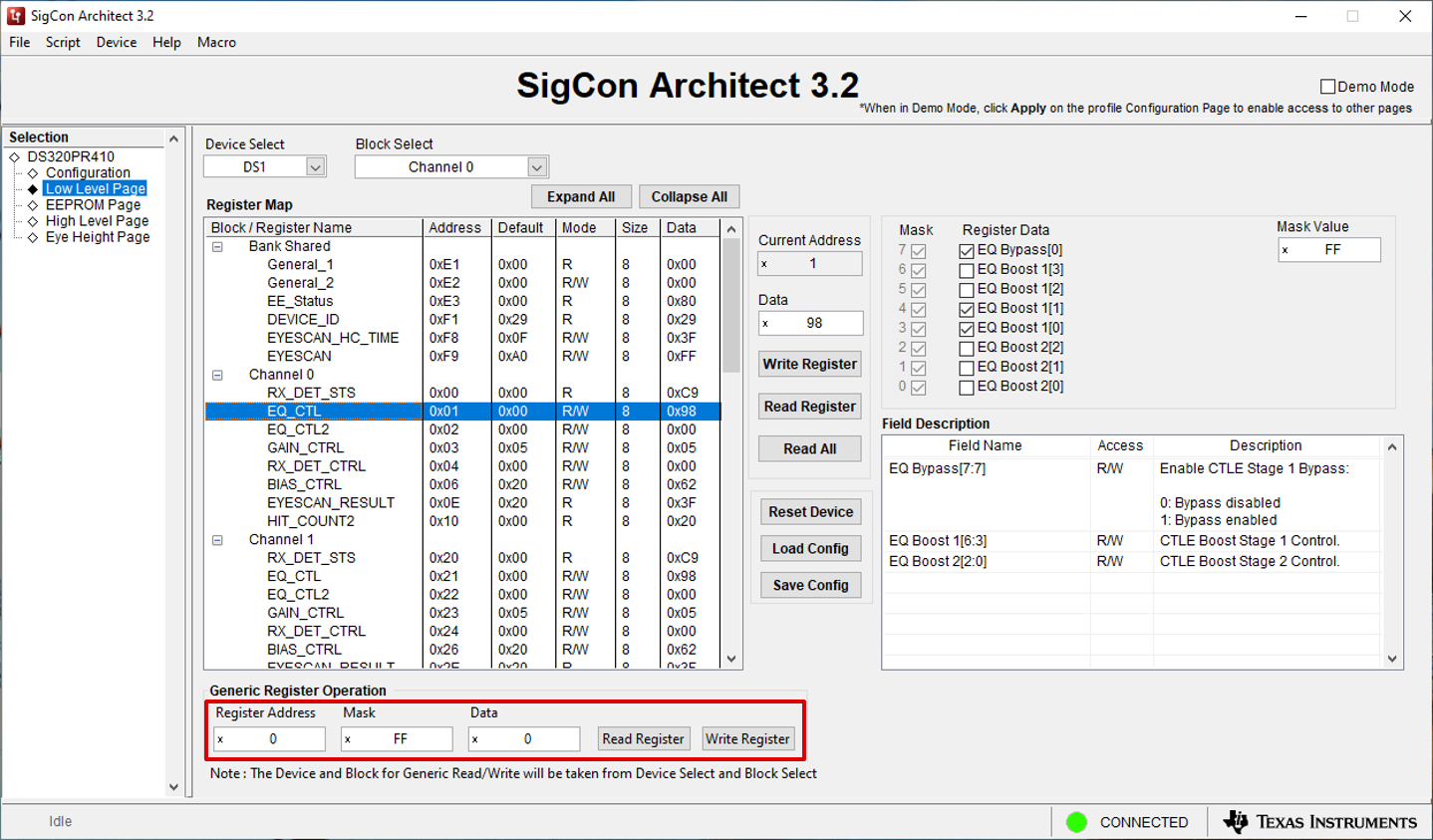Check the EQ Boost 2[1] bit
The height and width of the screenshot is (840, 1433).
967,368
